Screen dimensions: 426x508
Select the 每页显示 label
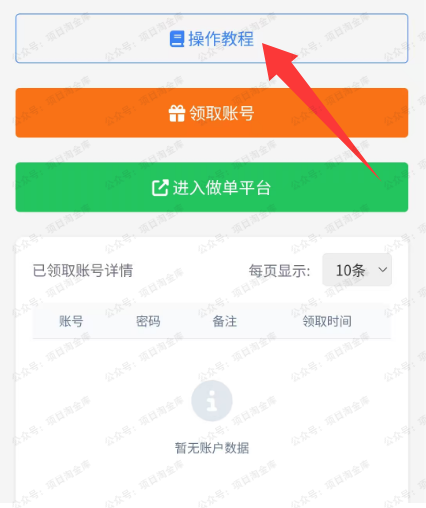click(x=279, y=270)
